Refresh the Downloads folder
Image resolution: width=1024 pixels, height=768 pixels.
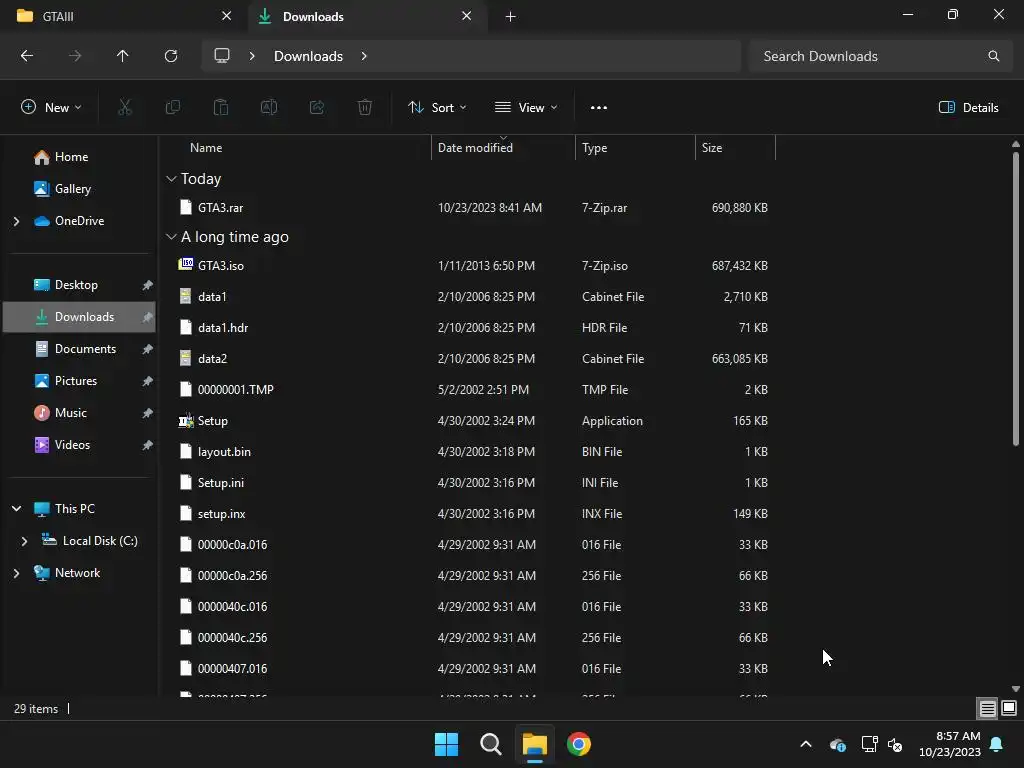(171, 56)
